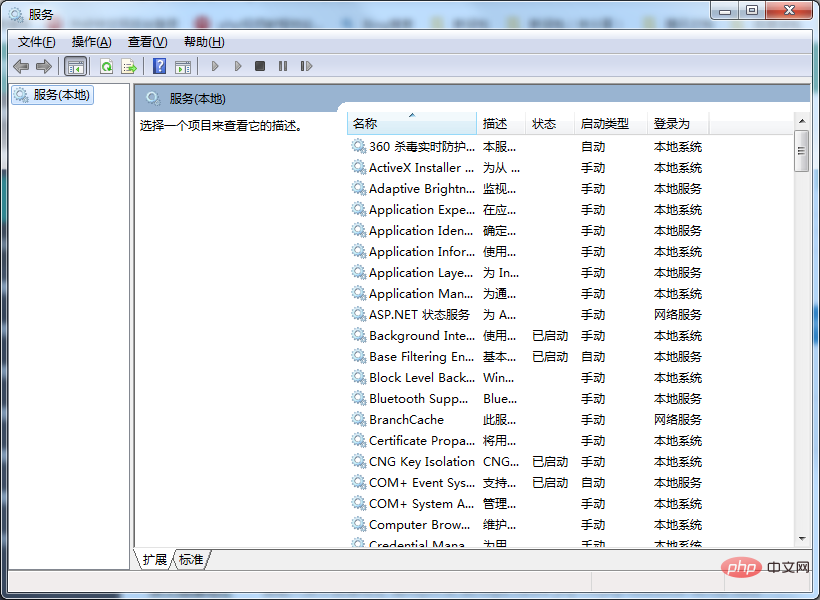Image resolution: width=820 pixels, height=600 pixels.
Task: Click the export list toolbar icon
Action: tap(129, 66)
